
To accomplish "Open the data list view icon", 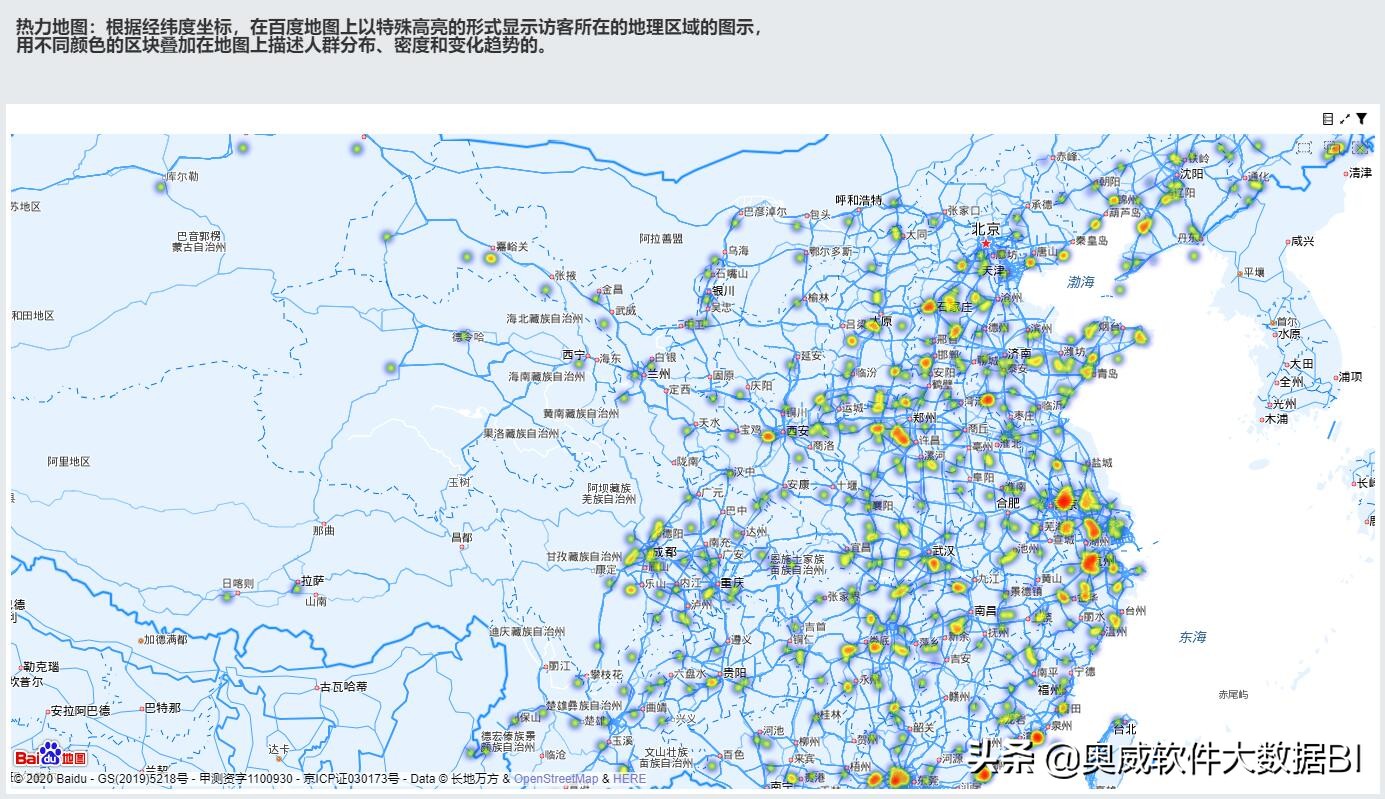I will (1328, 118).
